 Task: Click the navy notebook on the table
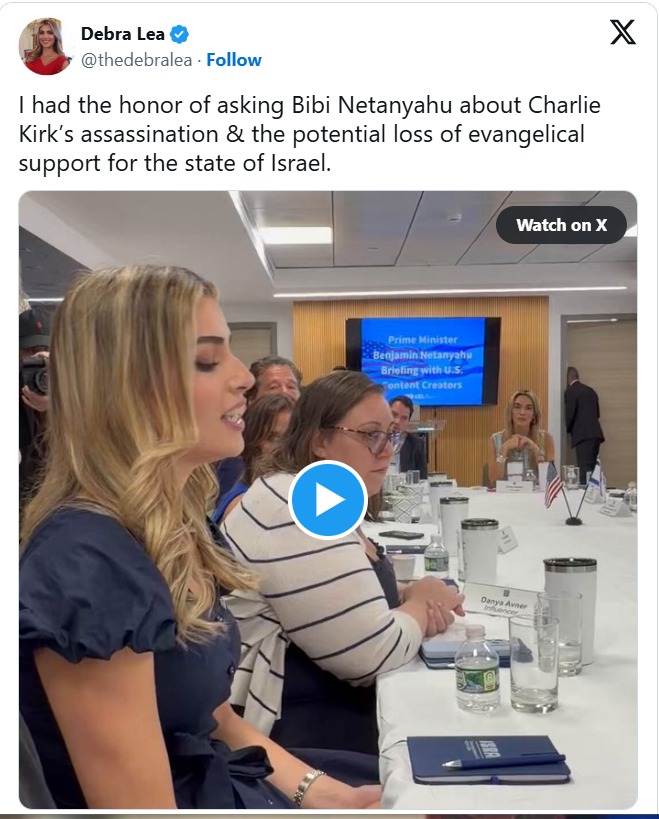487,759
